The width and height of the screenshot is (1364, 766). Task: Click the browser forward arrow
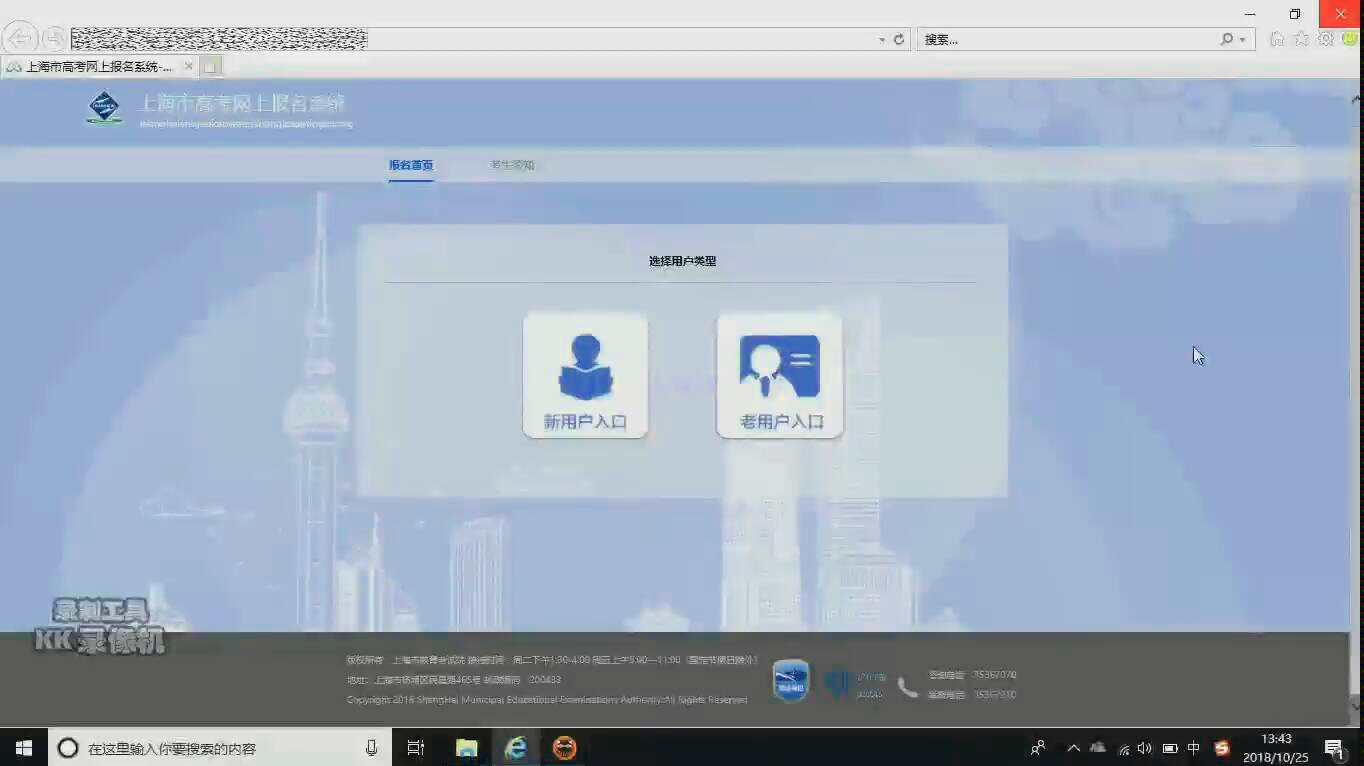tap(54, 39)
